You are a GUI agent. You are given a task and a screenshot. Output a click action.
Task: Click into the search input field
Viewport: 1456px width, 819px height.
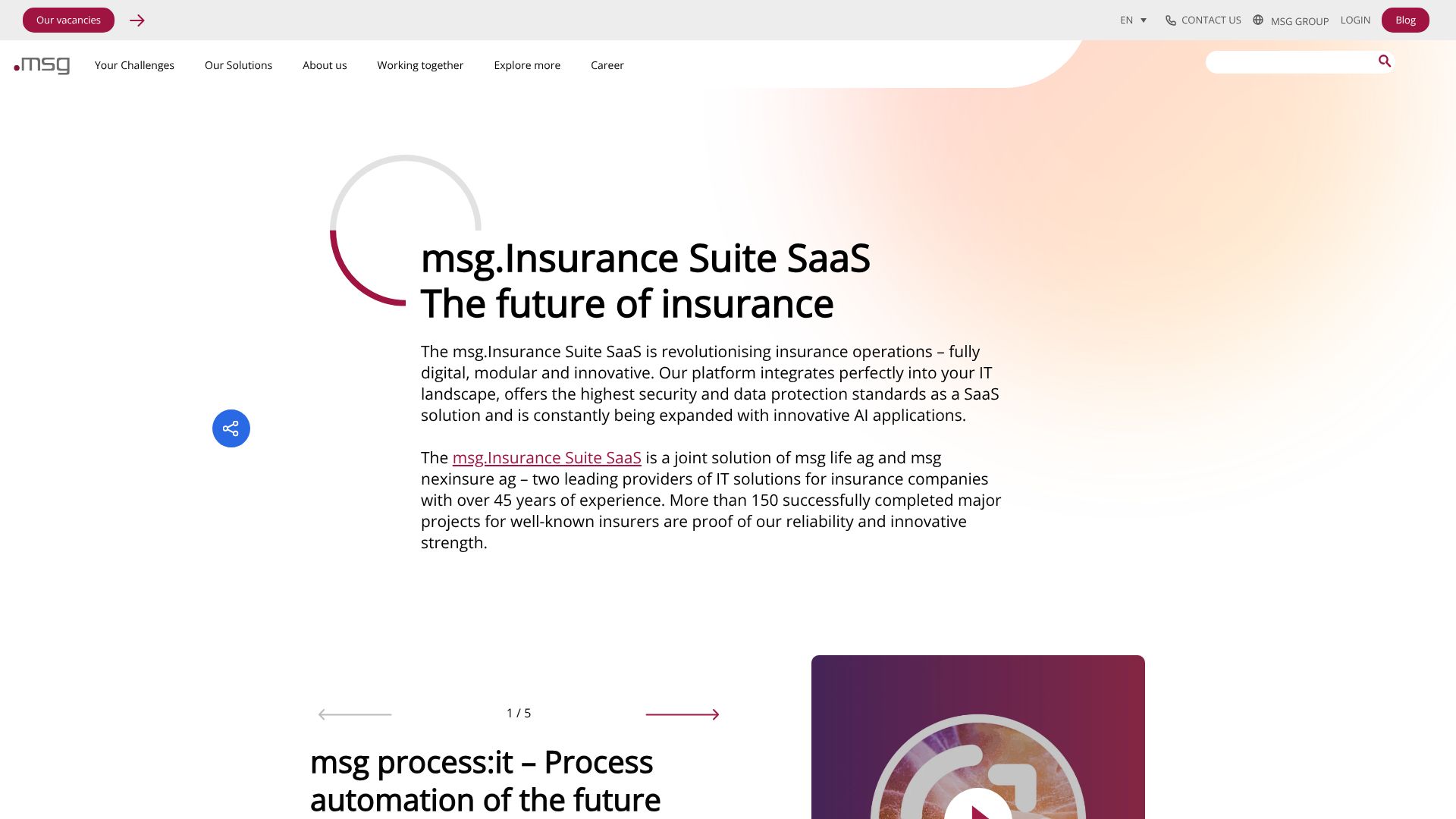pos(1289,62)
